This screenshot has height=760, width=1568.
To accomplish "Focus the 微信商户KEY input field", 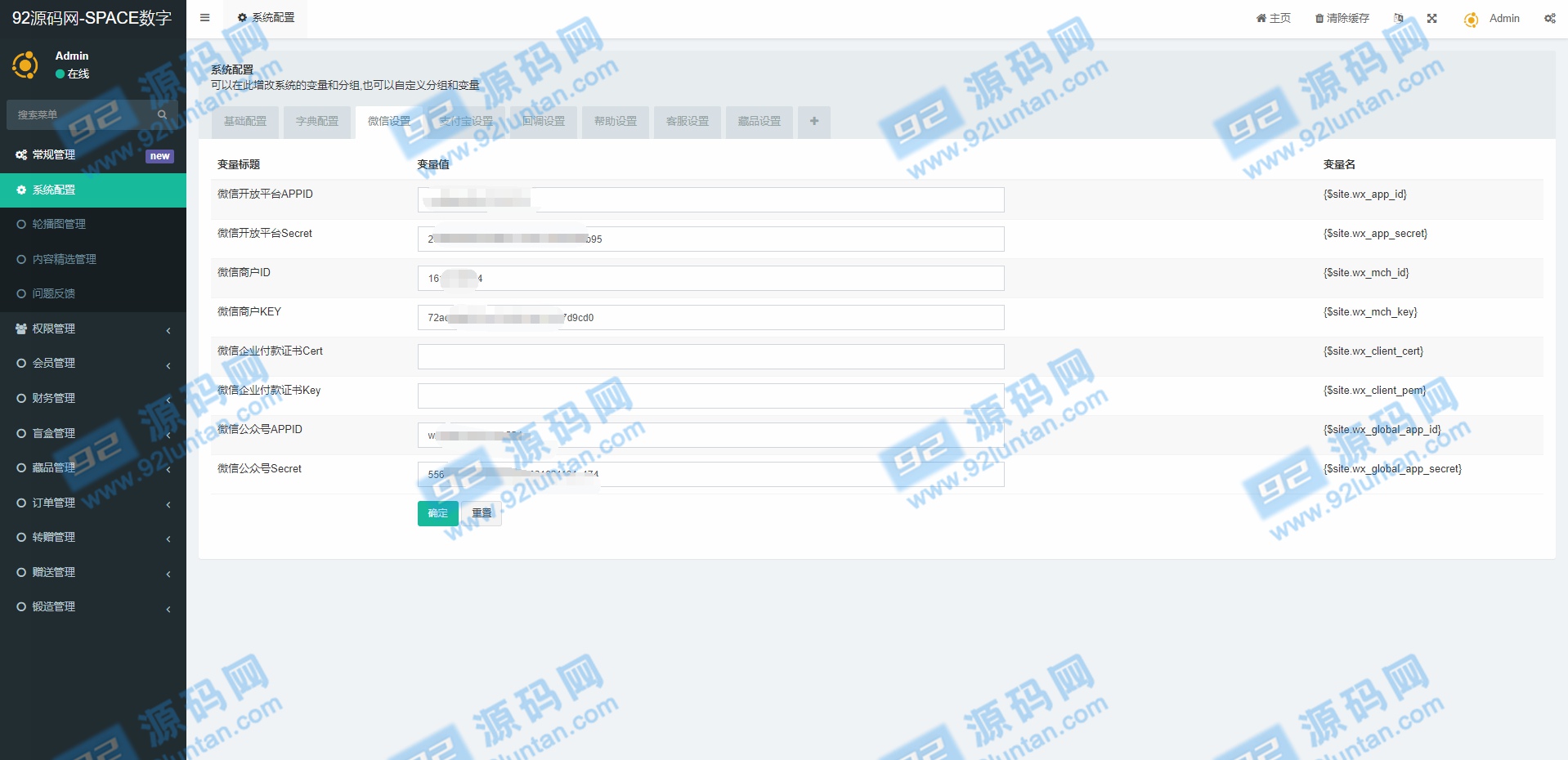I will click(x=710, y=318).
